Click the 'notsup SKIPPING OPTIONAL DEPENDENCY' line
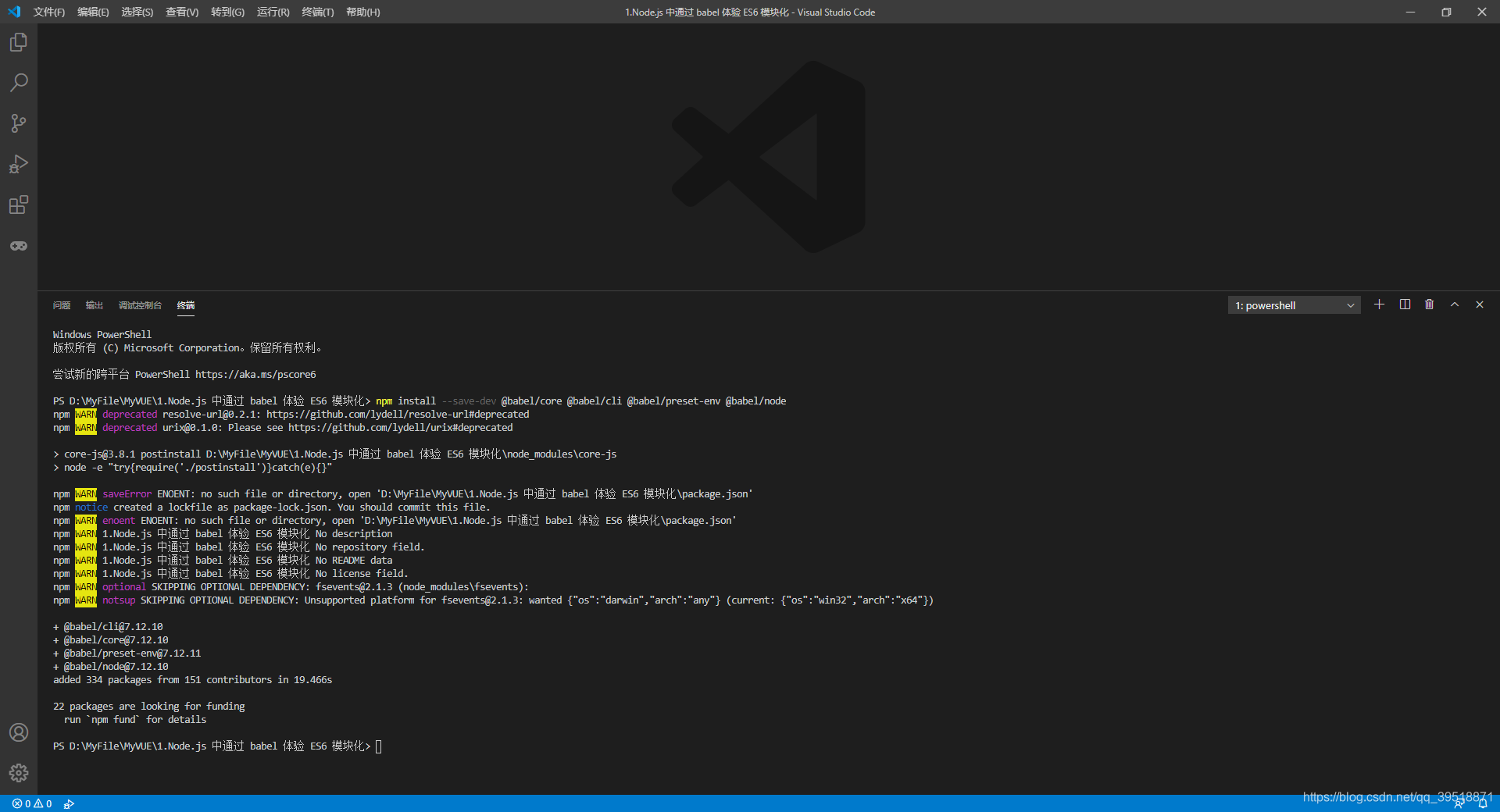 coord(493,600)
